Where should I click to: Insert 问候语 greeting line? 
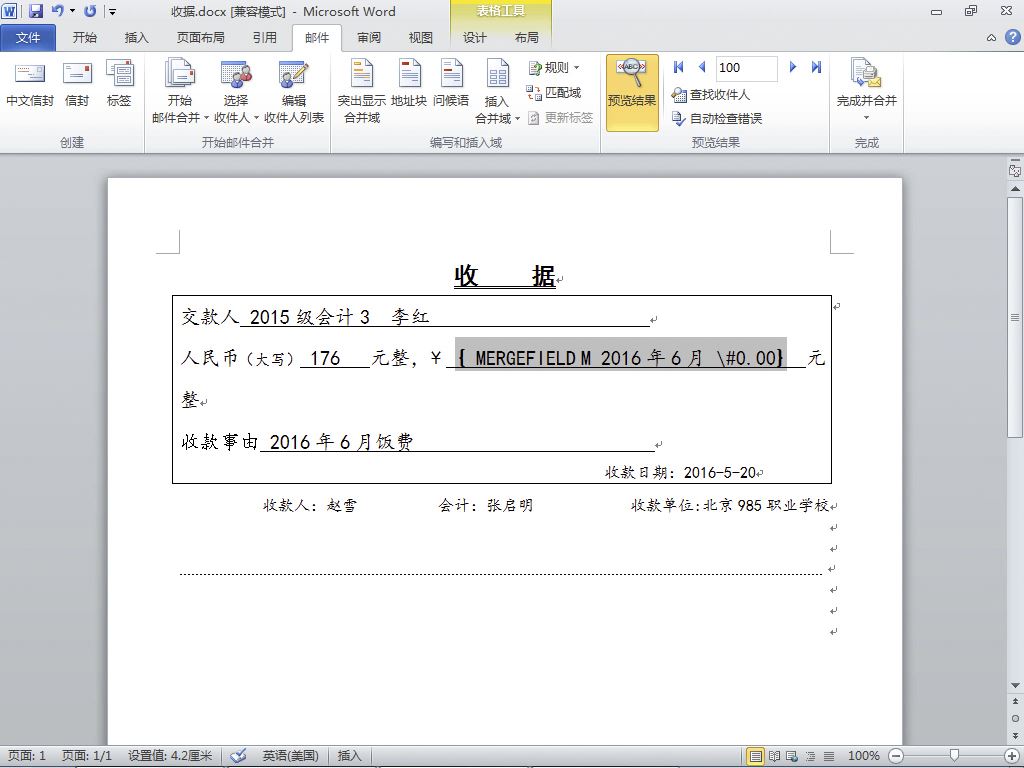tap(451, 84)
